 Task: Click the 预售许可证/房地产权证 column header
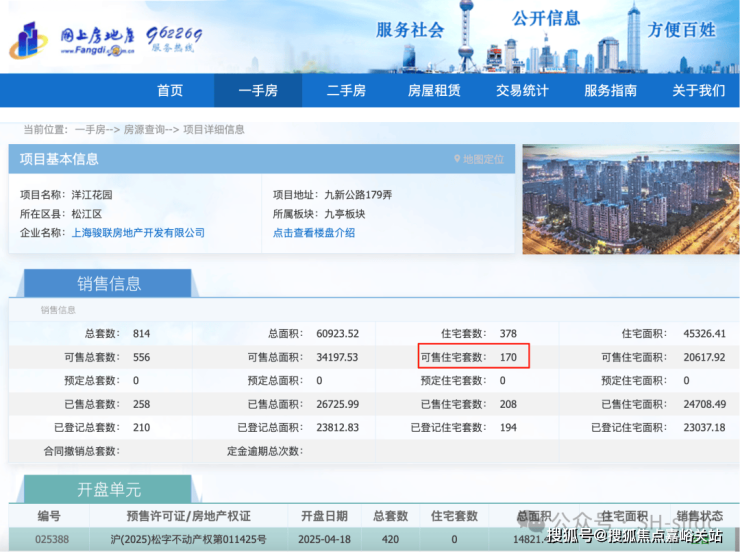(188, 516)
